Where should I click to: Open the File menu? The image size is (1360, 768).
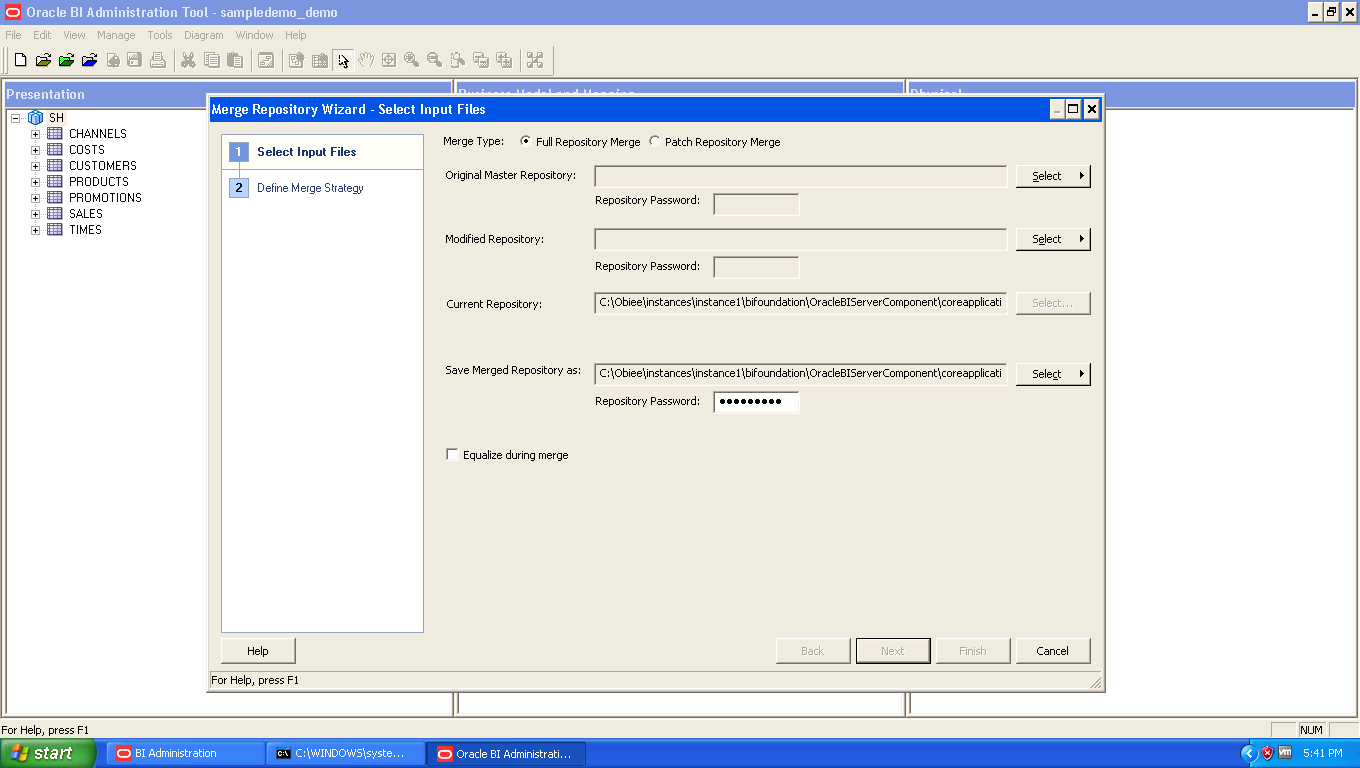(14, 35)
